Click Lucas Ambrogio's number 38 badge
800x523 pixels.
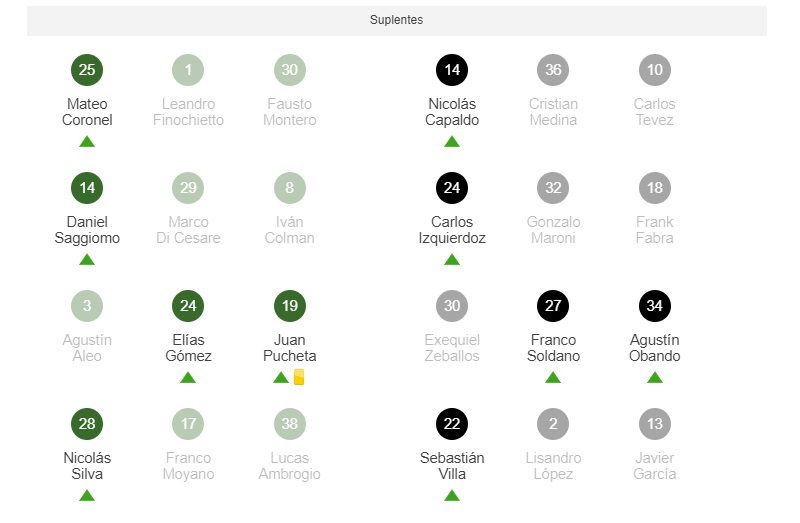290,424
